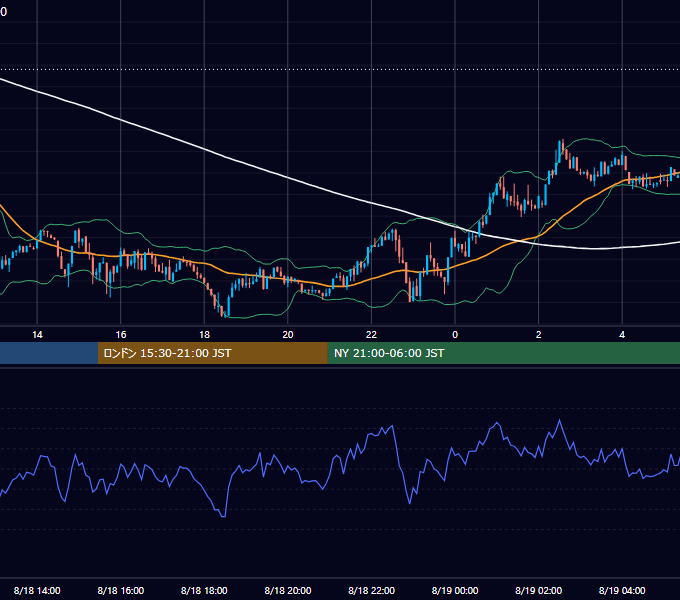This screenshot has width=680, height=600.
Task: Click the 8/18 22:00 time label
Action: coord(372,590)
